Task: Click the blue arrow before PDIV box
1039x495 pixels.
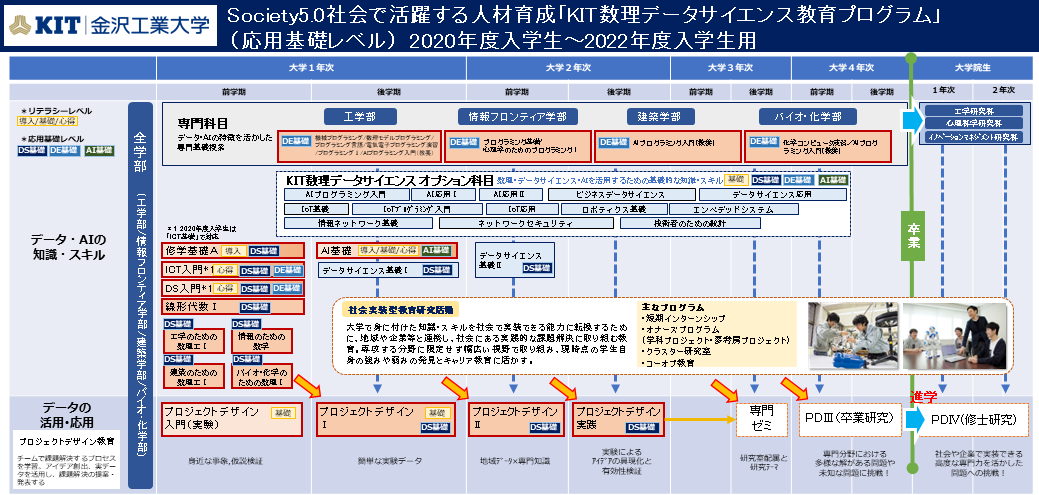Action: coord(911,419)
